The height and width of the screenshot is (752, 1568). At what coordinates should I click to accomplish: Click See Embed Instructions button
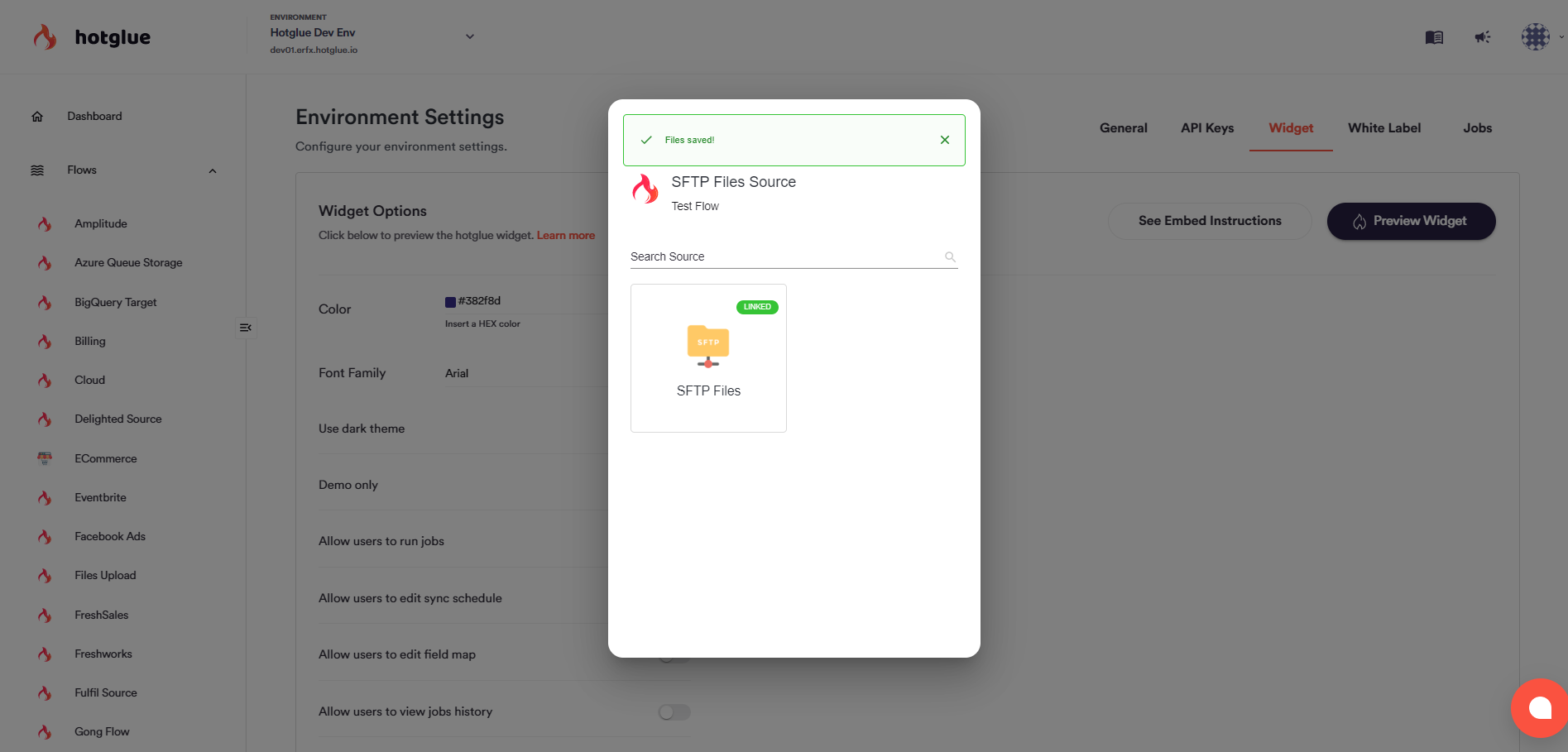tap(1210, 221)
